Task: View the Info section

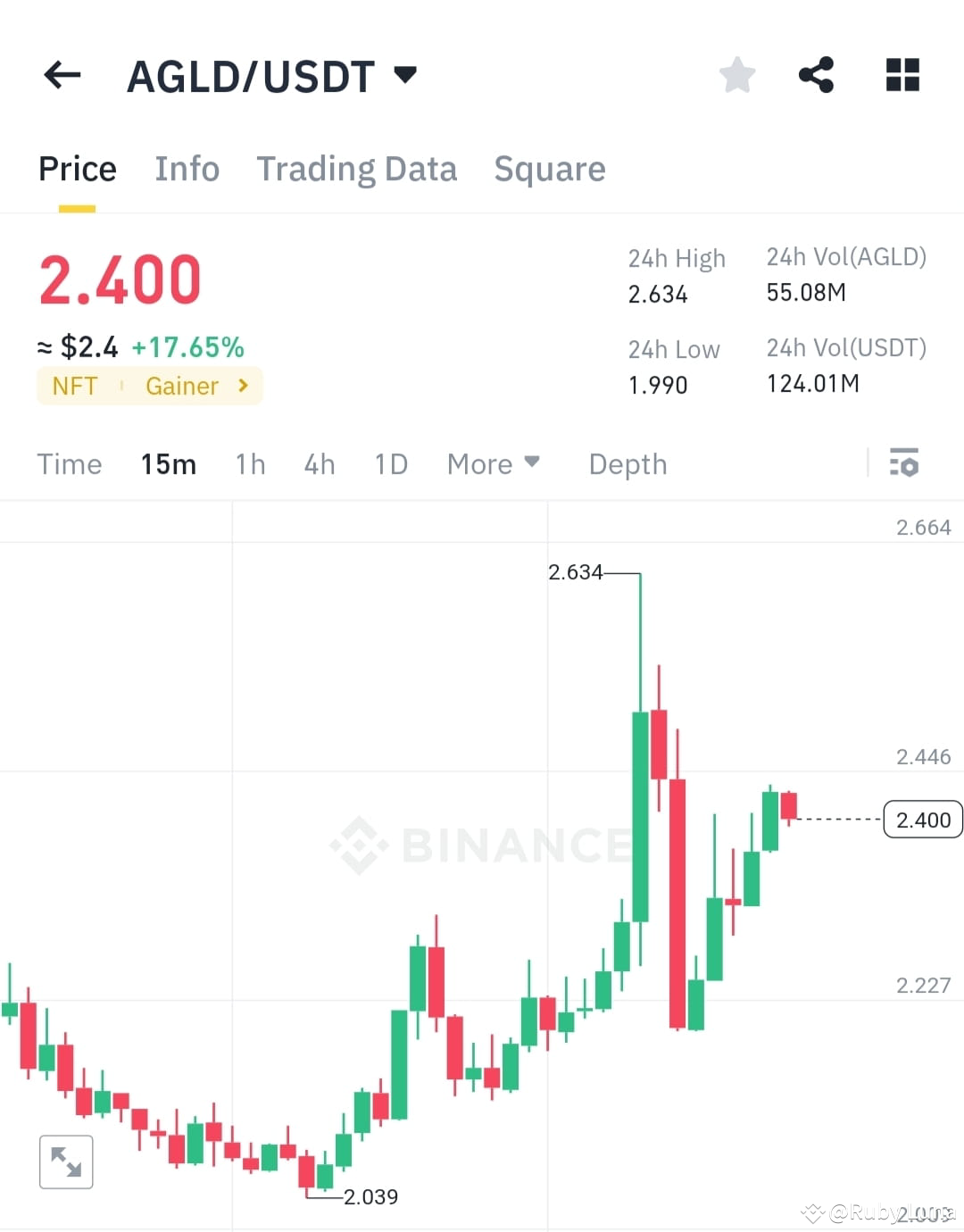Action: (187, 168)
